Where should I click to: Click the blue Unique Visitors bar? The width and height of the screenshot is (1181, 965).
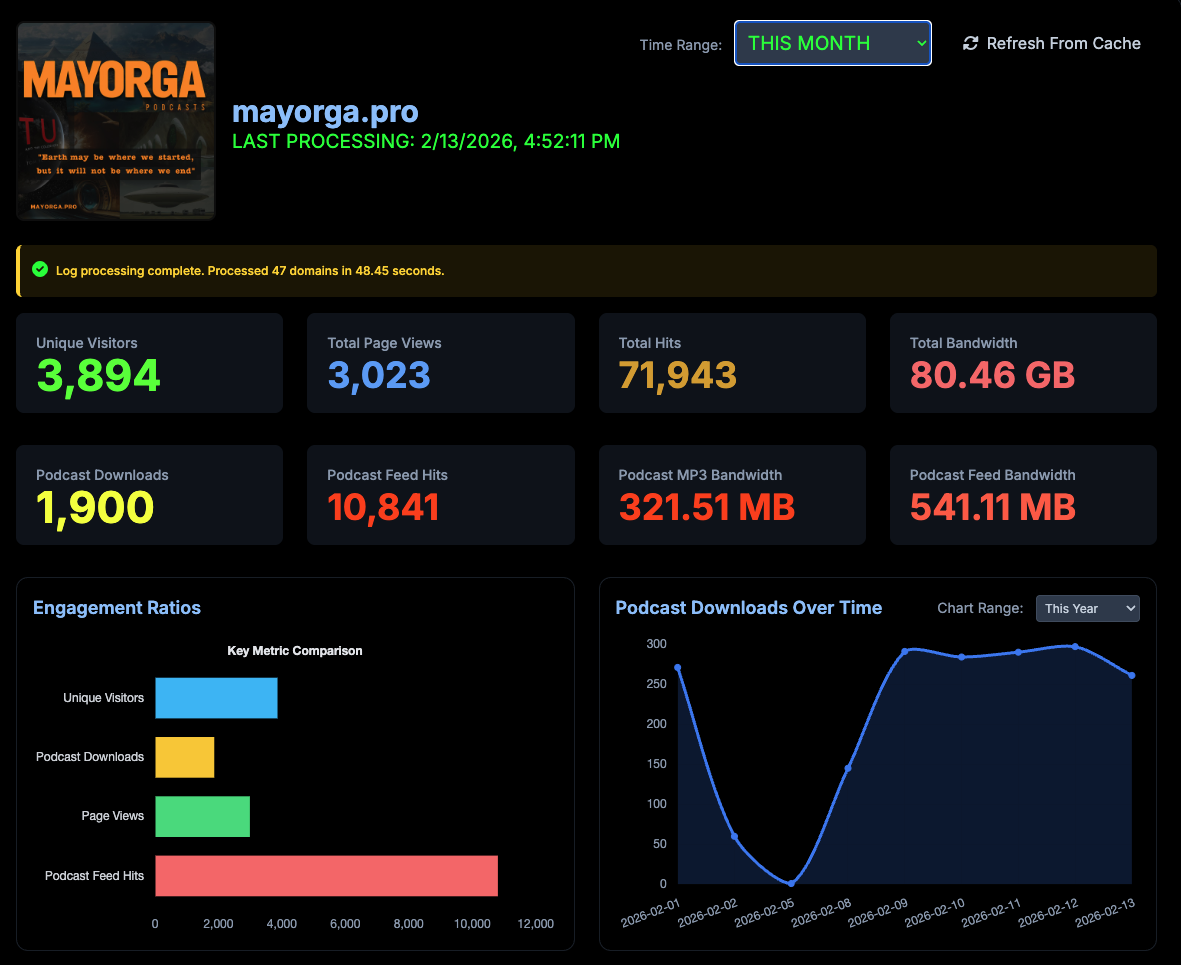216,698
